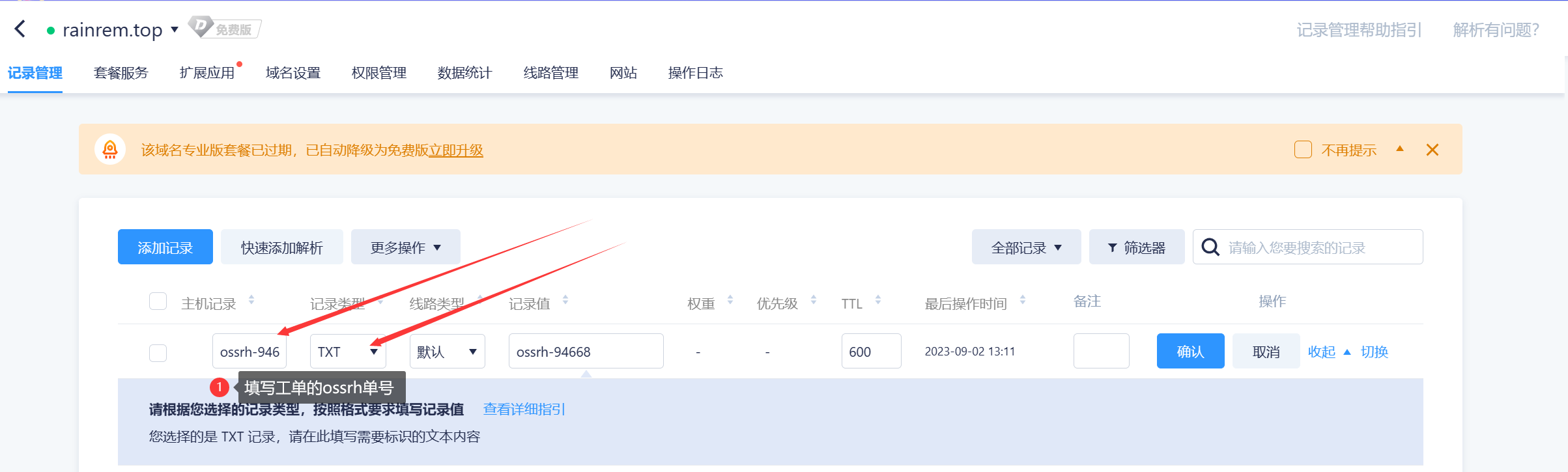The height and width of the screenshot is (472, 1568).
Task: Click the rocket notification icon
Action: (x=110, y=150)
